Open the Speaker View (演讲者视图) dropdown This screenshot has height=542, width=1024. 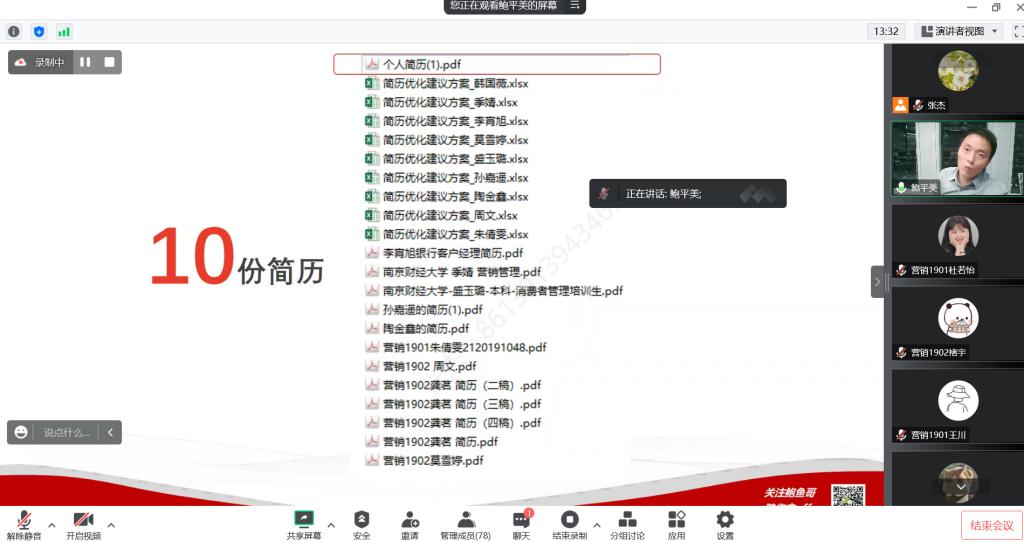[959, 31]
